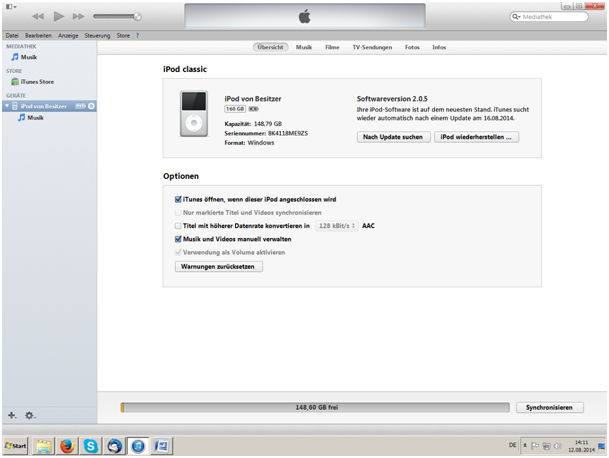609x458 pixels.
Task: Open the iTunes window menu icon top-left
Action: 10,7
